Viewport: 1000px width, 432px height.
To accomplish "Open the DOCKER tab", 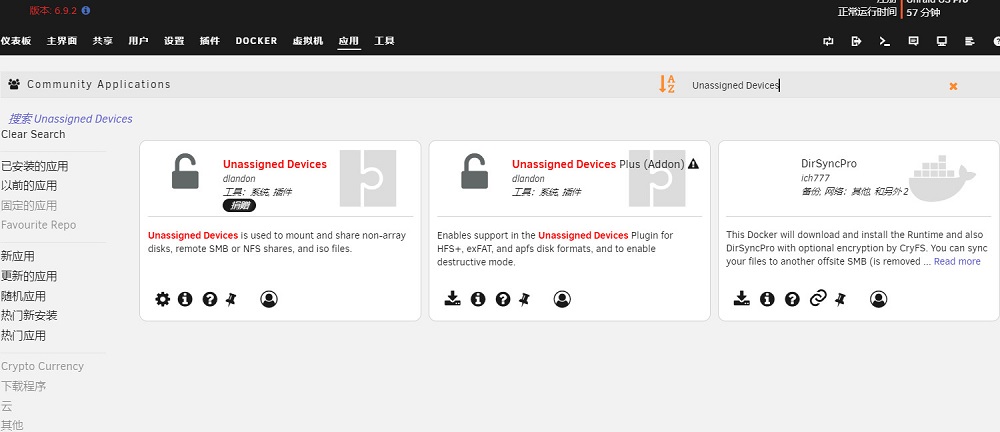I will tap(256, 41).
